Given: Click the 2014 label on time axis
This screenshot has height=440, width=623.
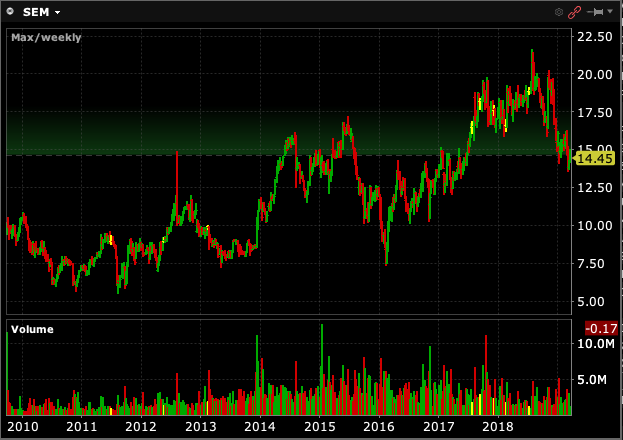Looking at the screenshot, I should [260, 427].
